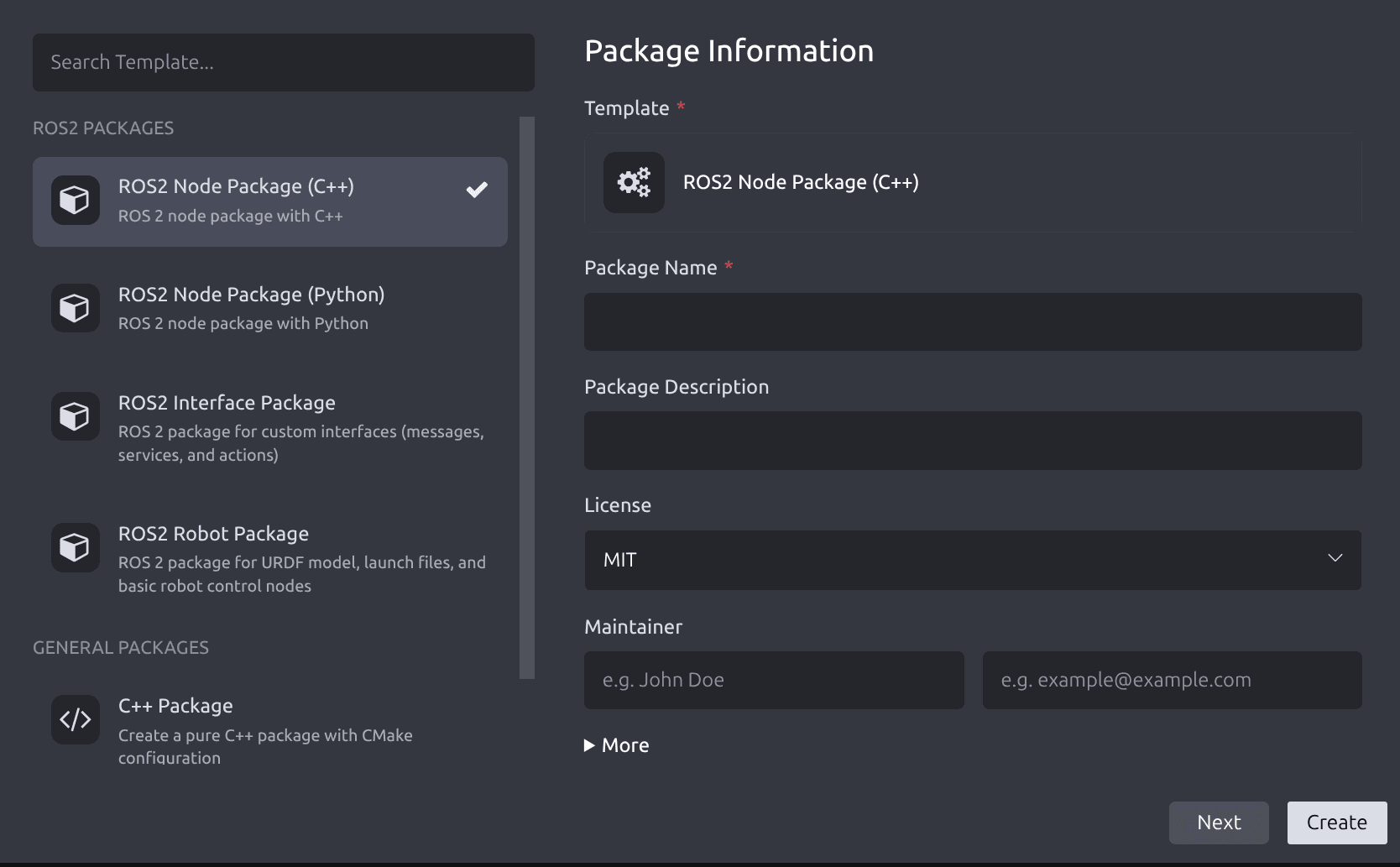Click the checkmark on the selected template
This screenshot has width=1400, height=867.
(477, 190)
